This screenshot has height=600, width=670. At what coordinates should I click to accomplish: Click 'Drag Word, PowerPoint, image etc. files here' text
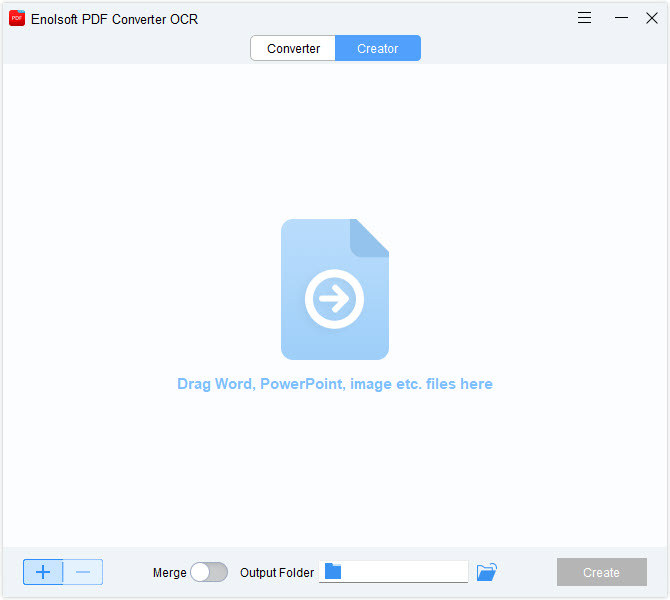(335, 384)
